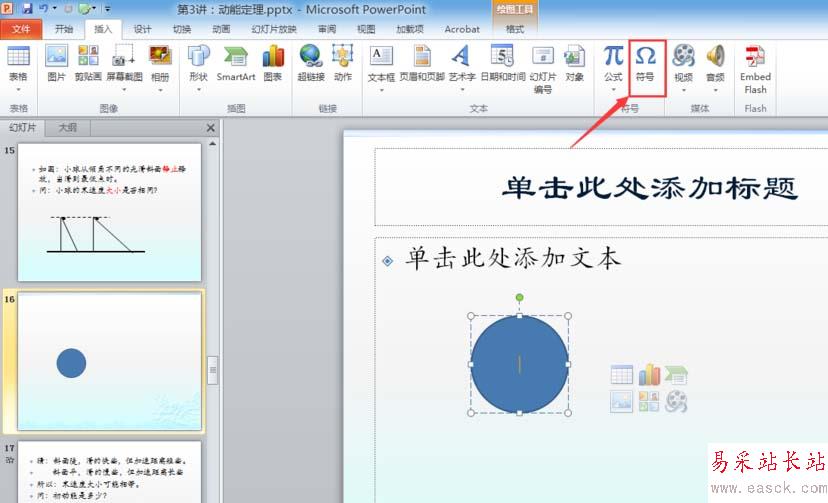Insert WordArt (艺术字)
Image resolution: width=828 pixels, height=503 pixels.
pyautogui.click(x=462, y=63)
